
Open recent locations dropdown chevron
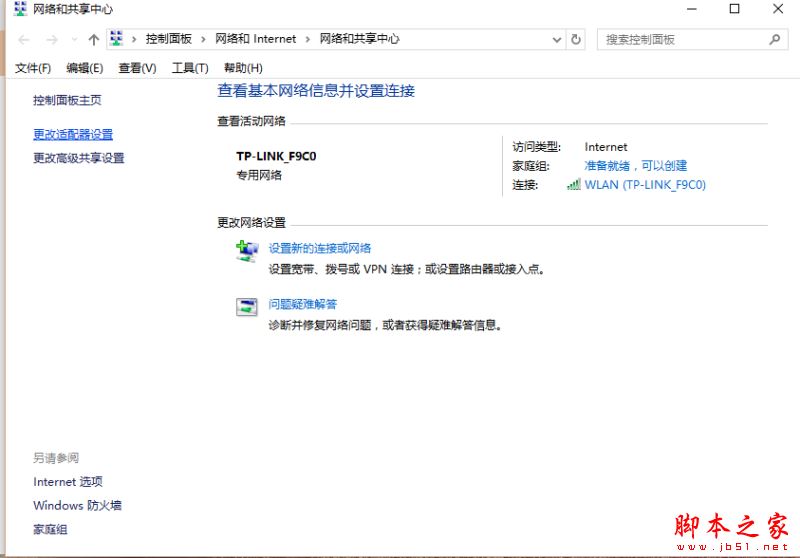click(x=74, y=39)
